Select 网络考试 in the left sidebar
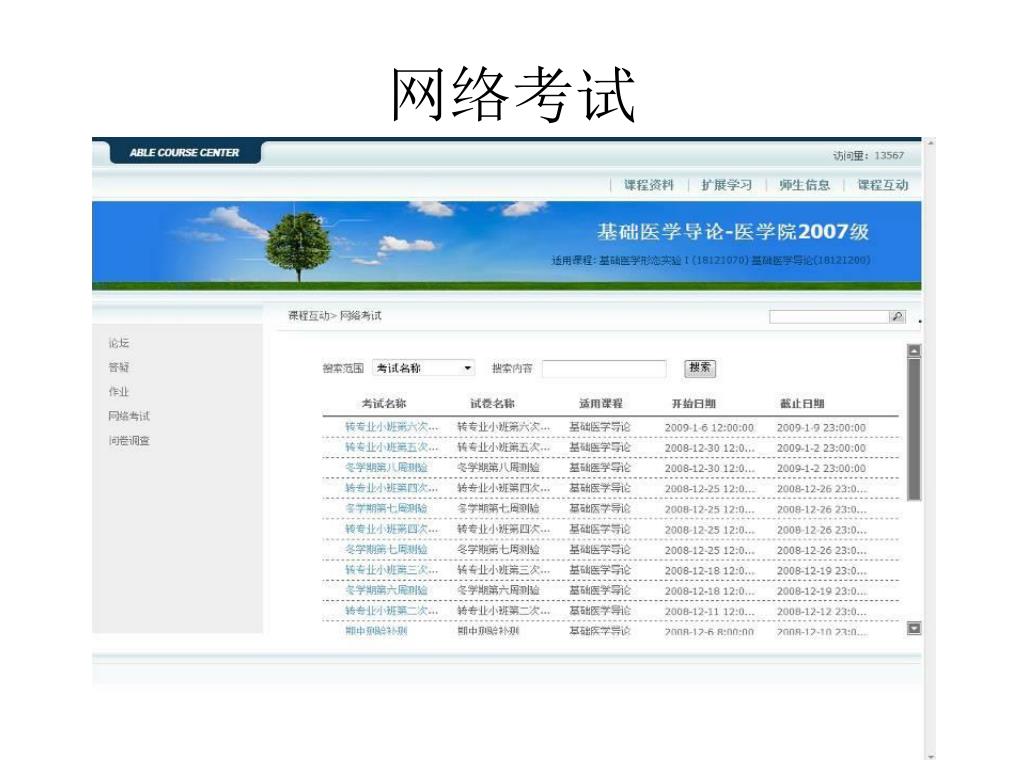The image size is (1024, 768). 129,416
